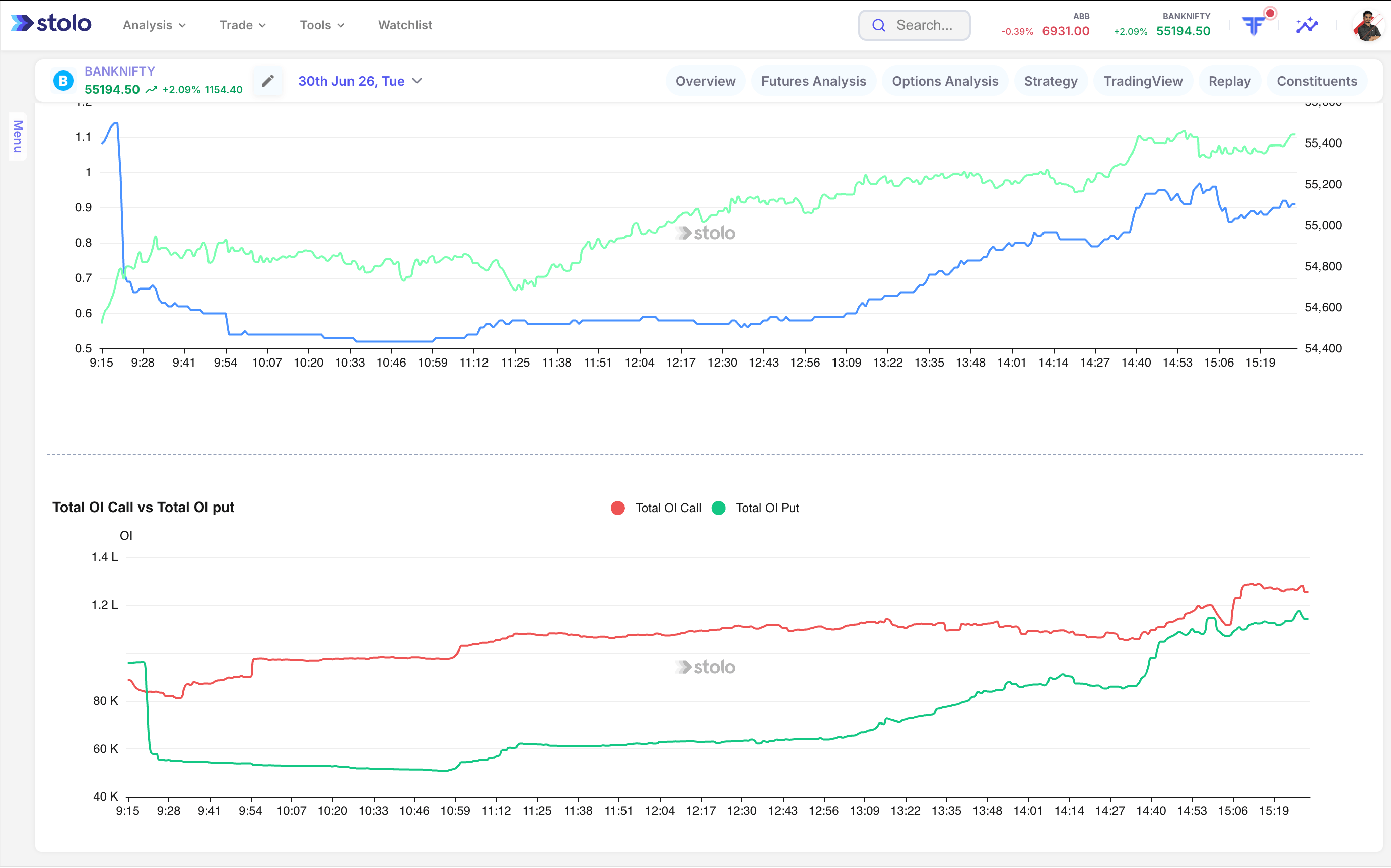Click the 'Total OI Call vs Total OI put' heading
The width and height of the screenshot is (1391, 868).
(144, 508)
